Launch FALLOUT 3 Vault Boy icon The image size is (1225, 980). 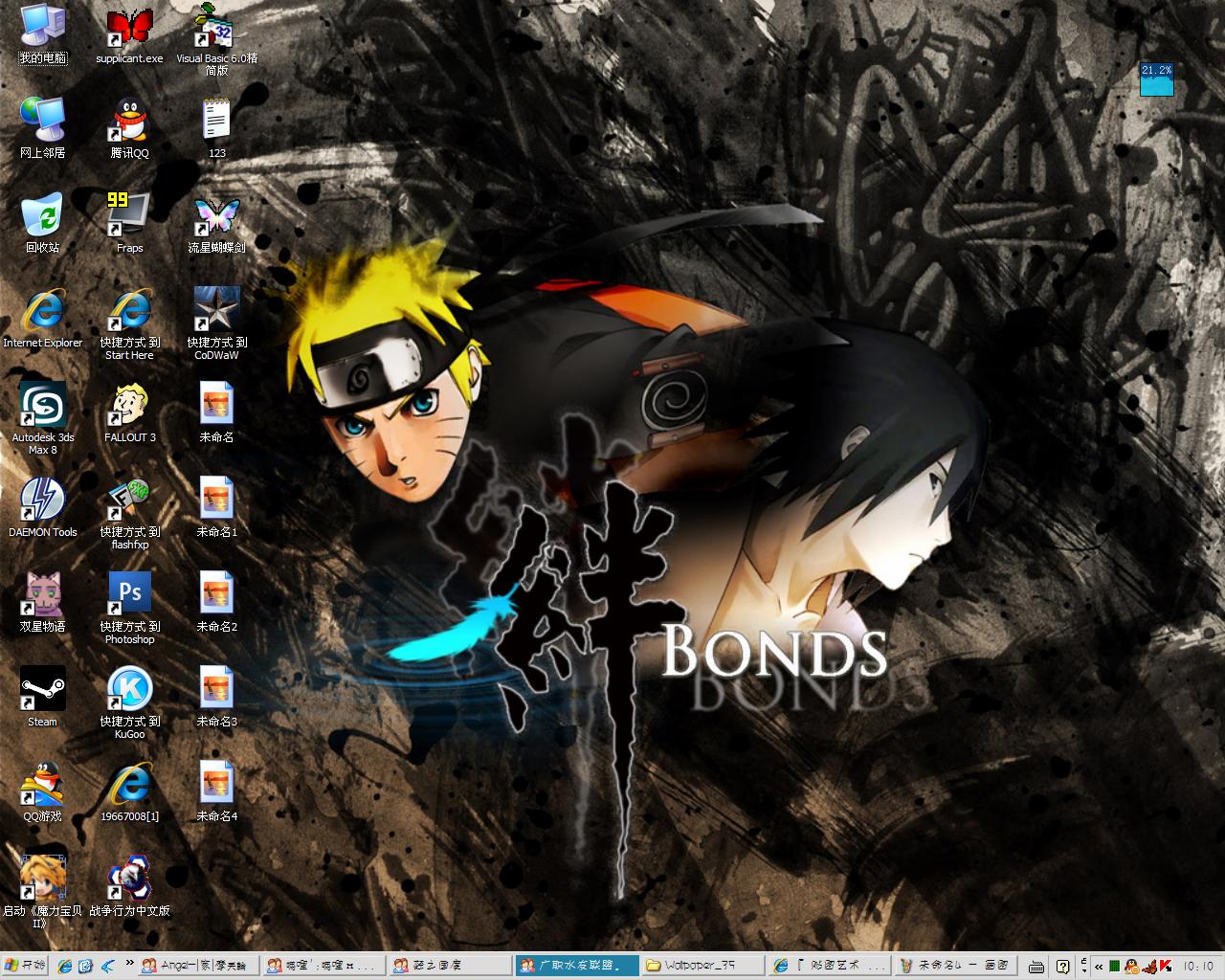tap(129, 412)
